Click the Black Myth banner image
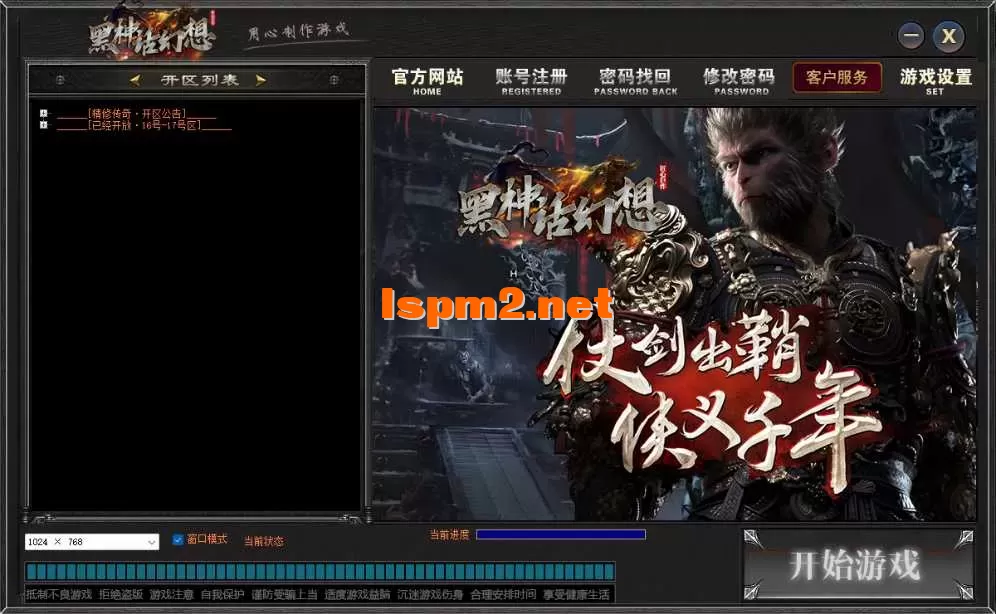This screenshot has height=614, width=996. coord(675,314)
